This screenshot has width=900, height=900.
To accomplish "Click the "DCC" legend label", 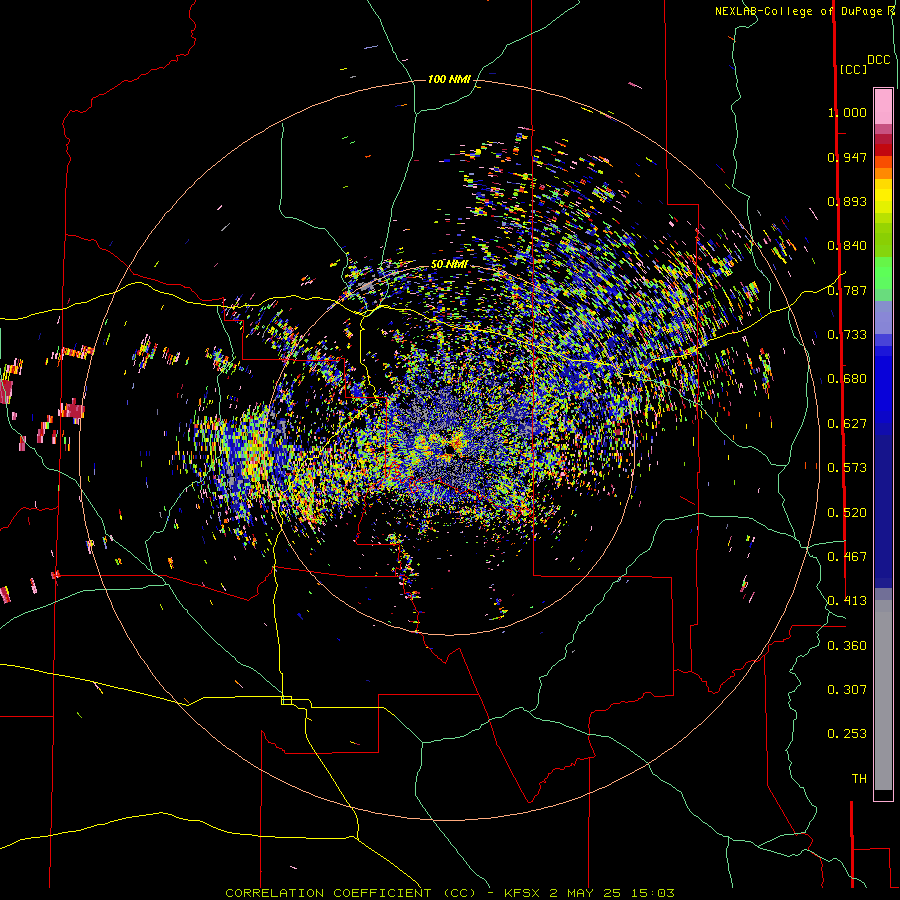I will tap(879, 60).
